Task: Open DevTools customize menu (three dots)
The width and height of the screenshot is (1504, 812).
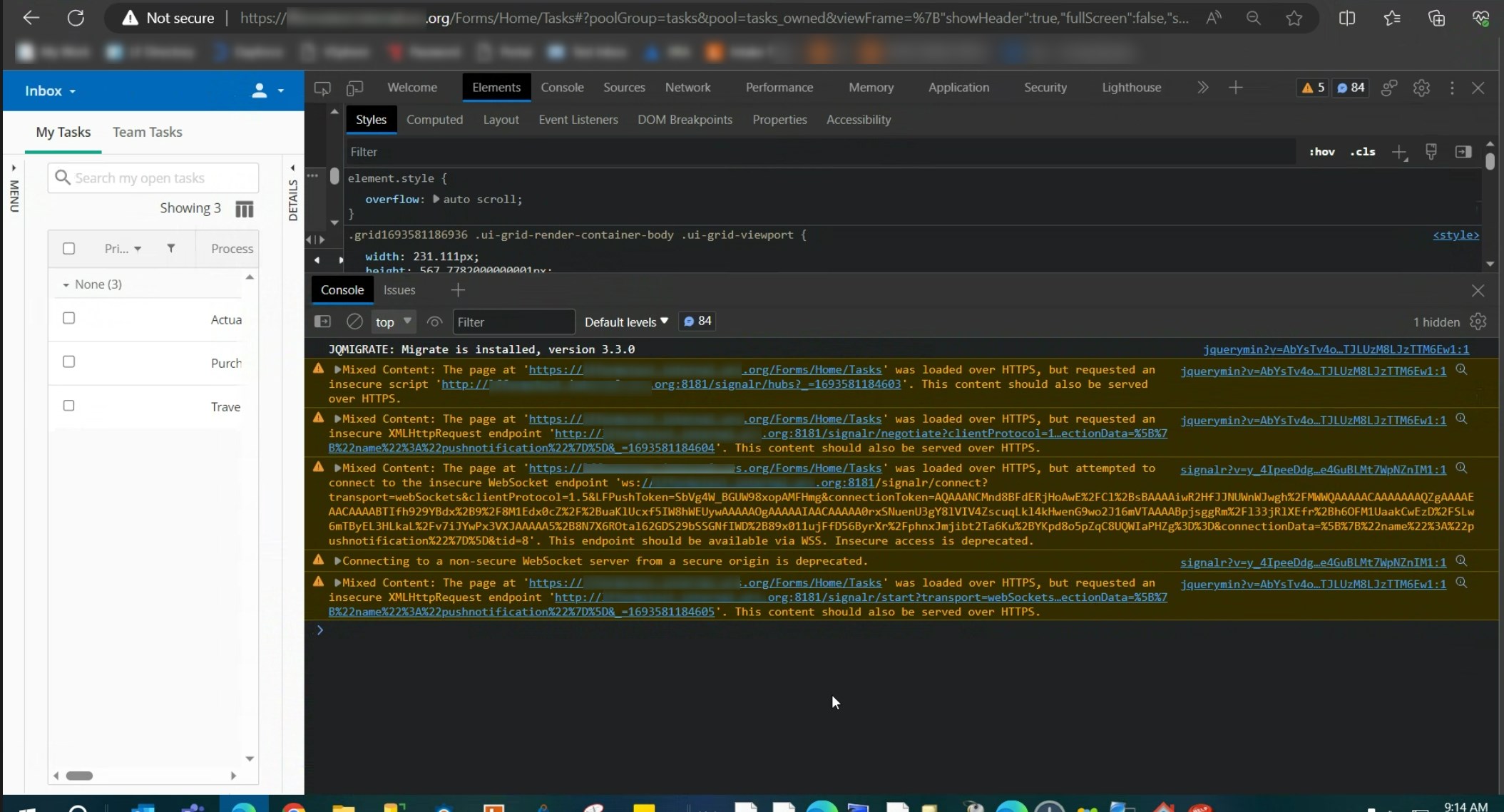Action: [1452, 87]
